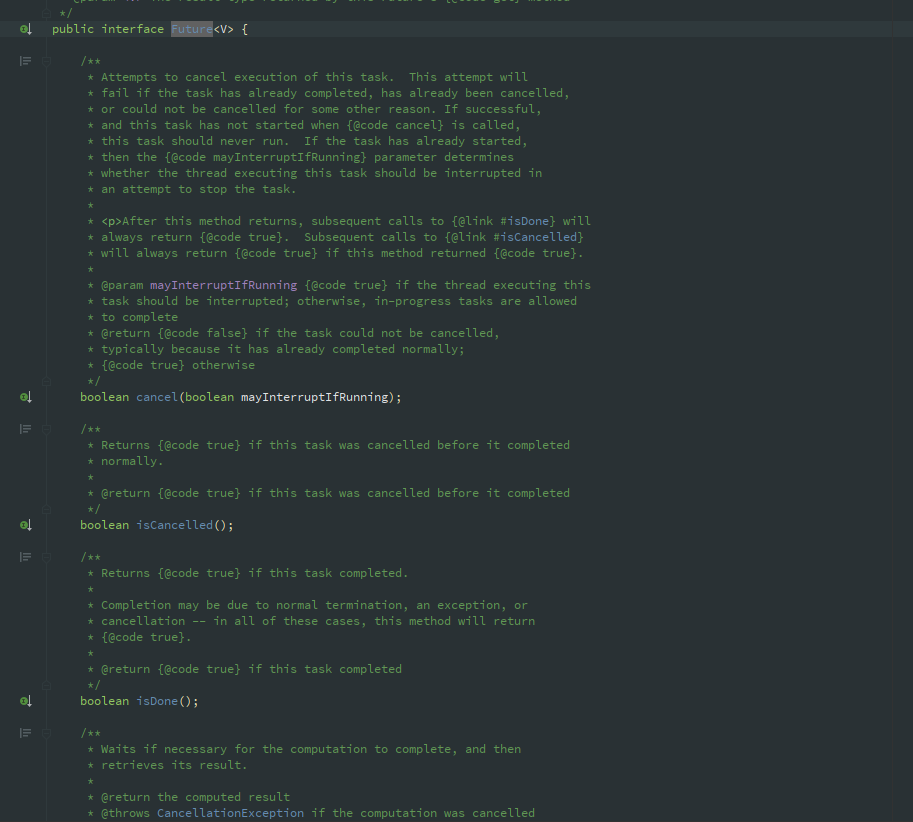The height and width of the screenshot is (822, 913).
Task: Click implemented-interface gutter icon beside Future<V>
Action: [x=26, y=29]
